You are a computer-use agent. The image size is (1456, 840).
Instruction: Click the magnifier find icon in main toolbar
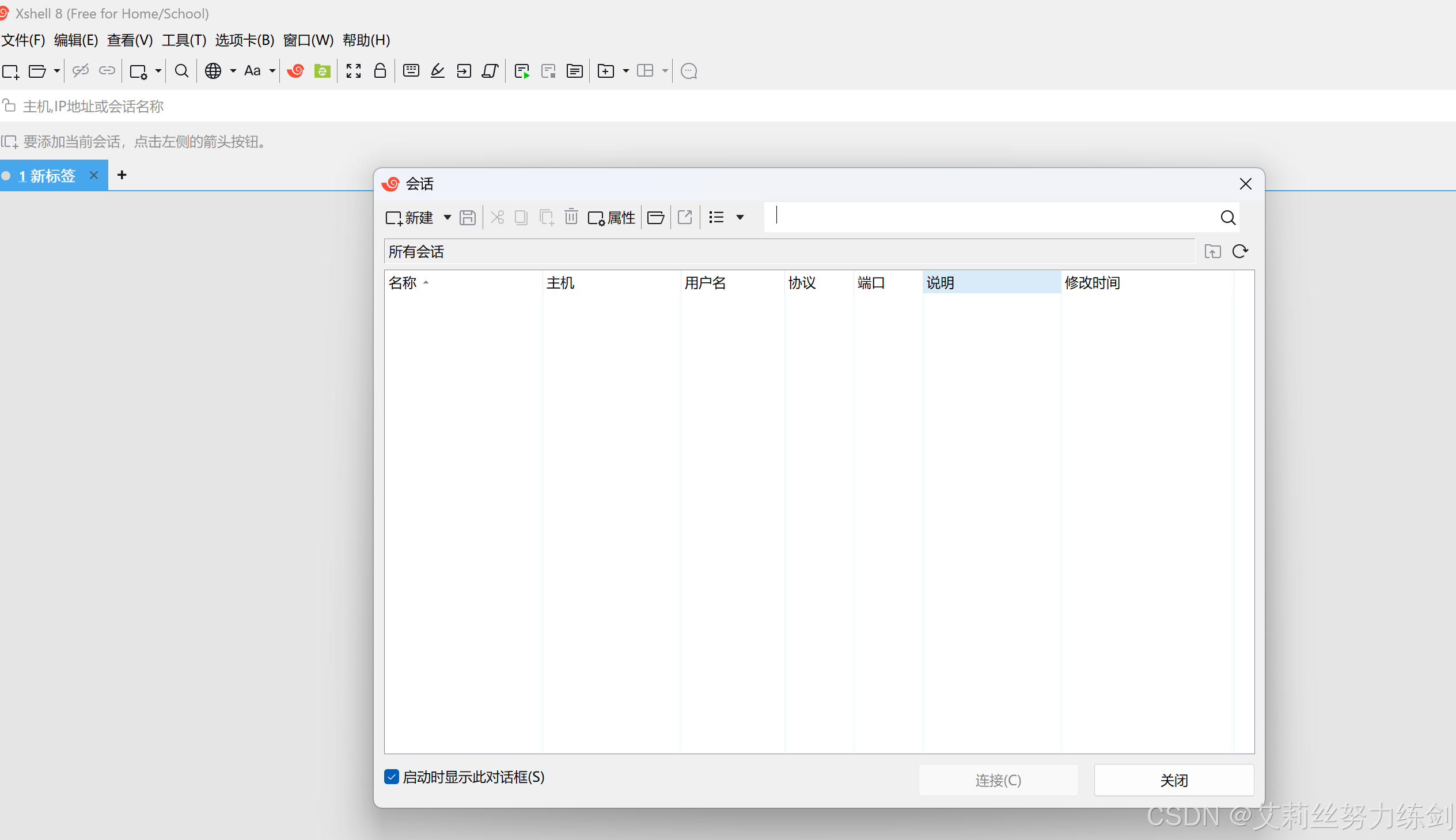click(x=181, y=71)
